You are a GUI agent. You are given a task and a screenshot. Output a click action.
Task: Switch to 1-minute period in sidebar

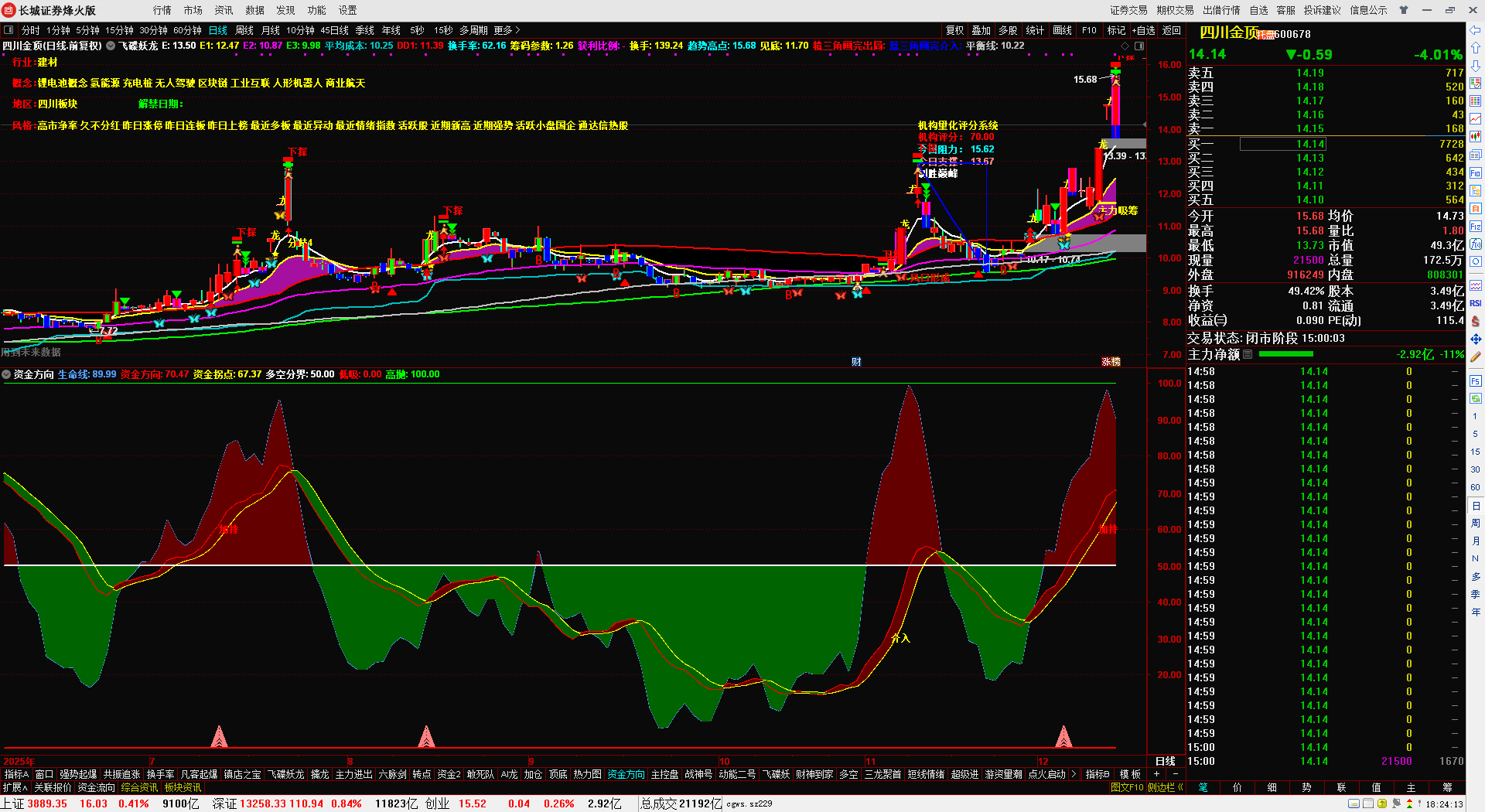[x=1475, y=416]
